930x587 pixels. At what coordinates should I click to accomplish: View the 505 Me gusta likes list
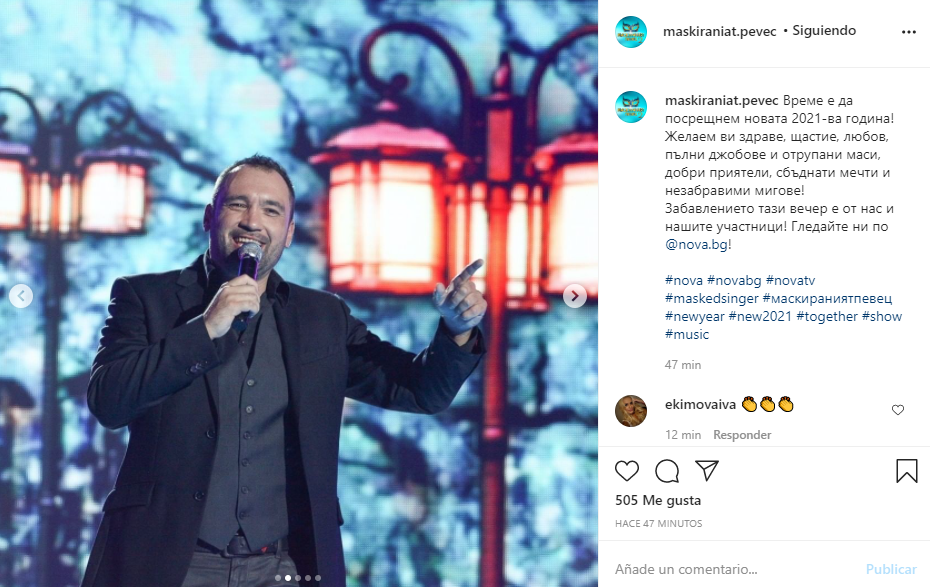658,500
